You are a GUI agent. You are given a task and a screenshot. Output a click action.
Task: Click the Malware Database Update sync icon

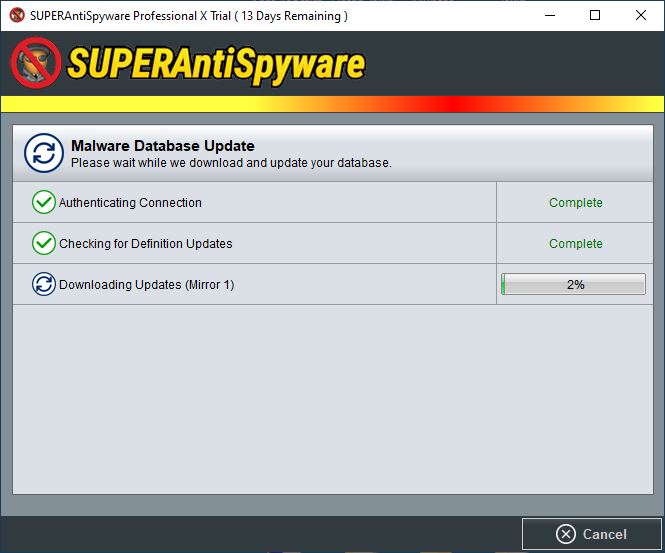(44, 153)
